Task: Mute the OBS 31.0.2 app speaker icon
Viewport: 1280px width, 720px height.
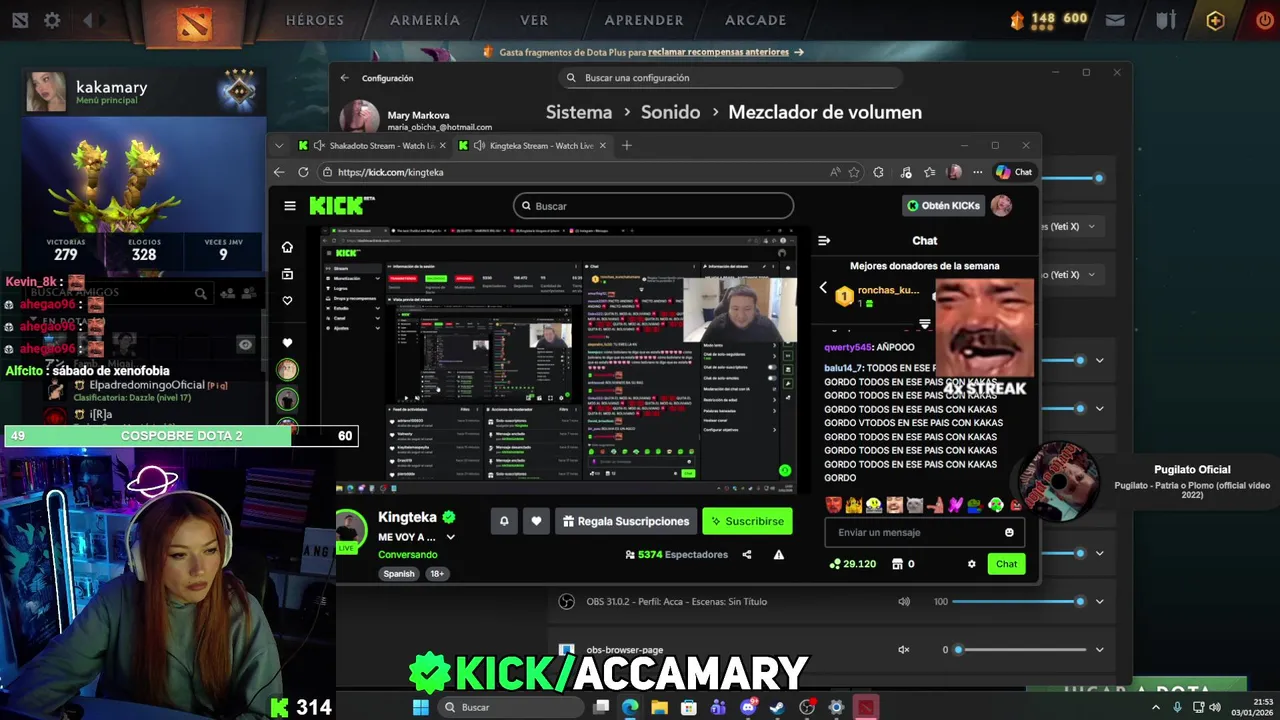Action: coord(904,602)
